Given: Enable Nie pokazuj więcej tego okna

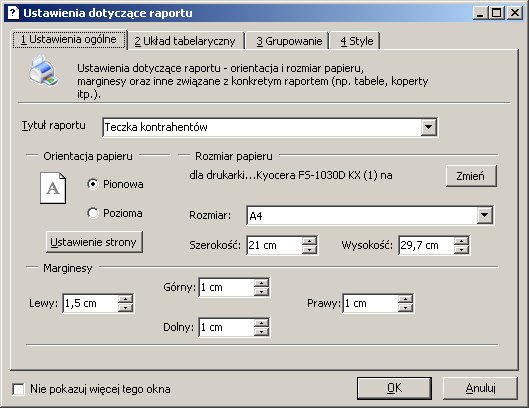Looking at the screenshot, I should pos(18,389).
